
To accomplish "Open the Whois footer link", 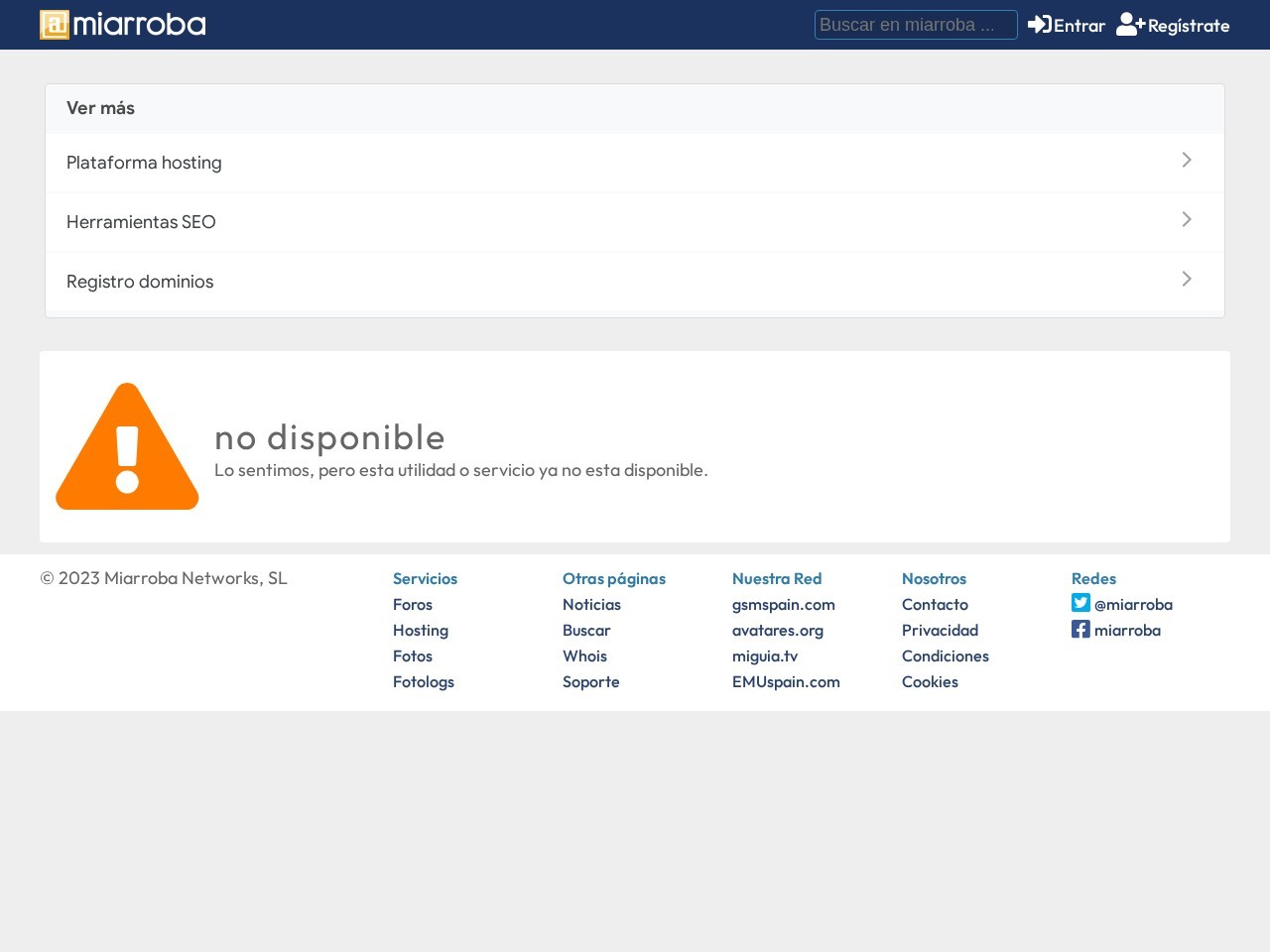I will point(584,655).
